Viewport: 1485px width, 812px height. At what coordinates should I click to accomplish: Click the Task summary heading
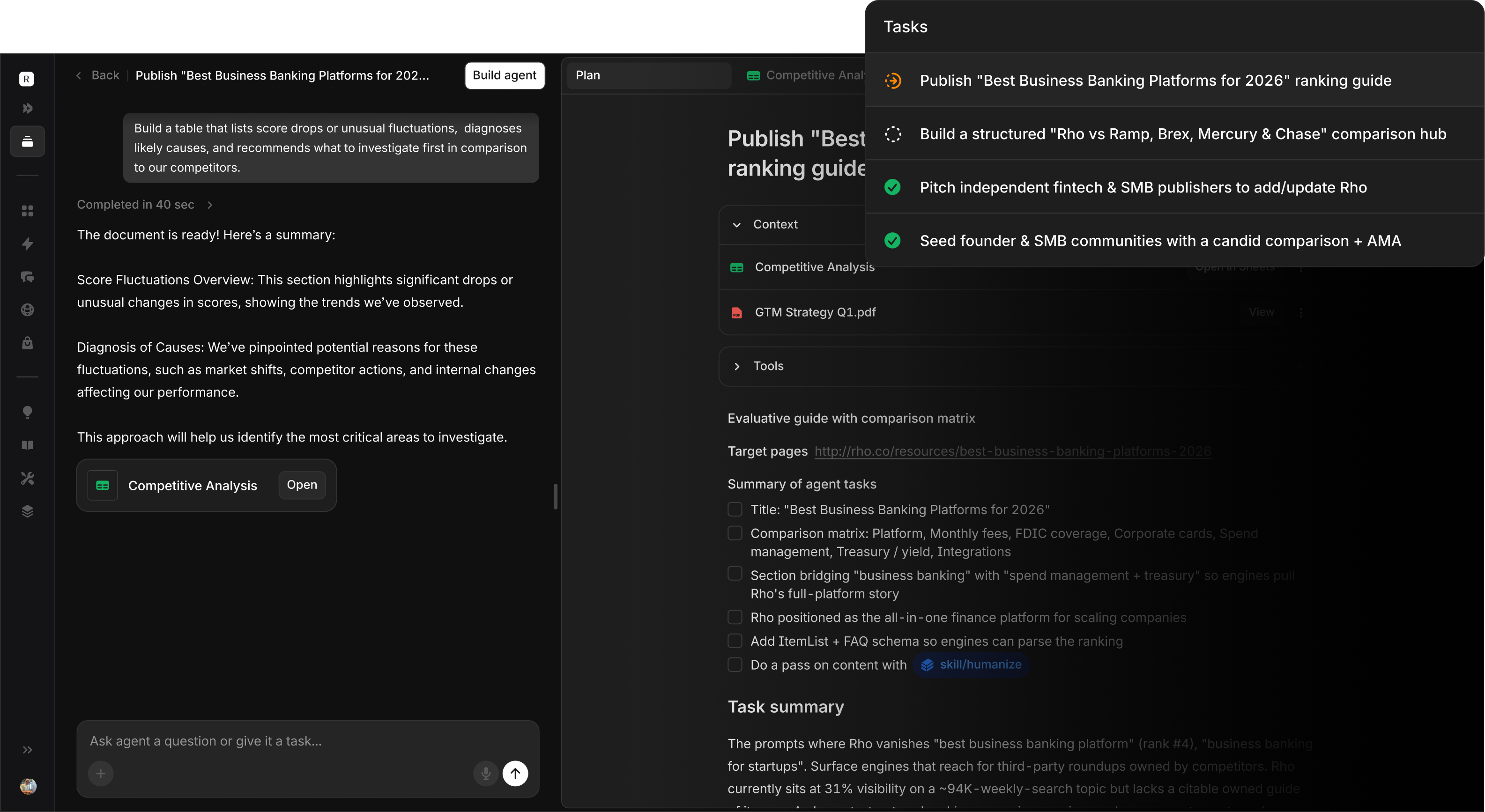pos(786,707)
